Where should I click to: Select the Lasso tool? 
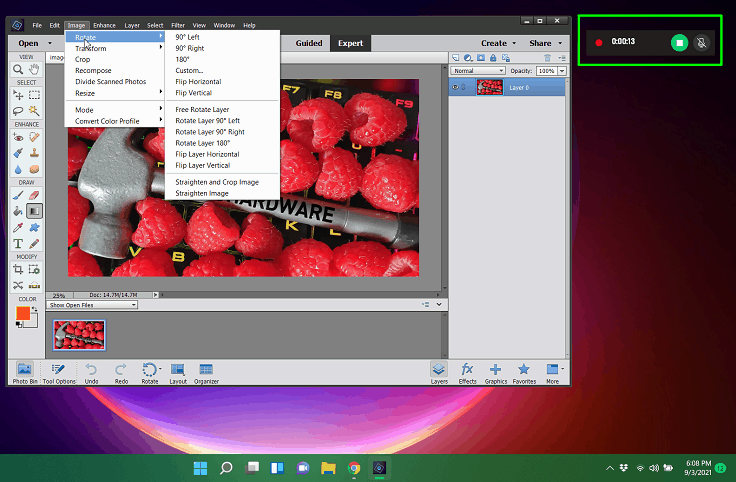18,111
